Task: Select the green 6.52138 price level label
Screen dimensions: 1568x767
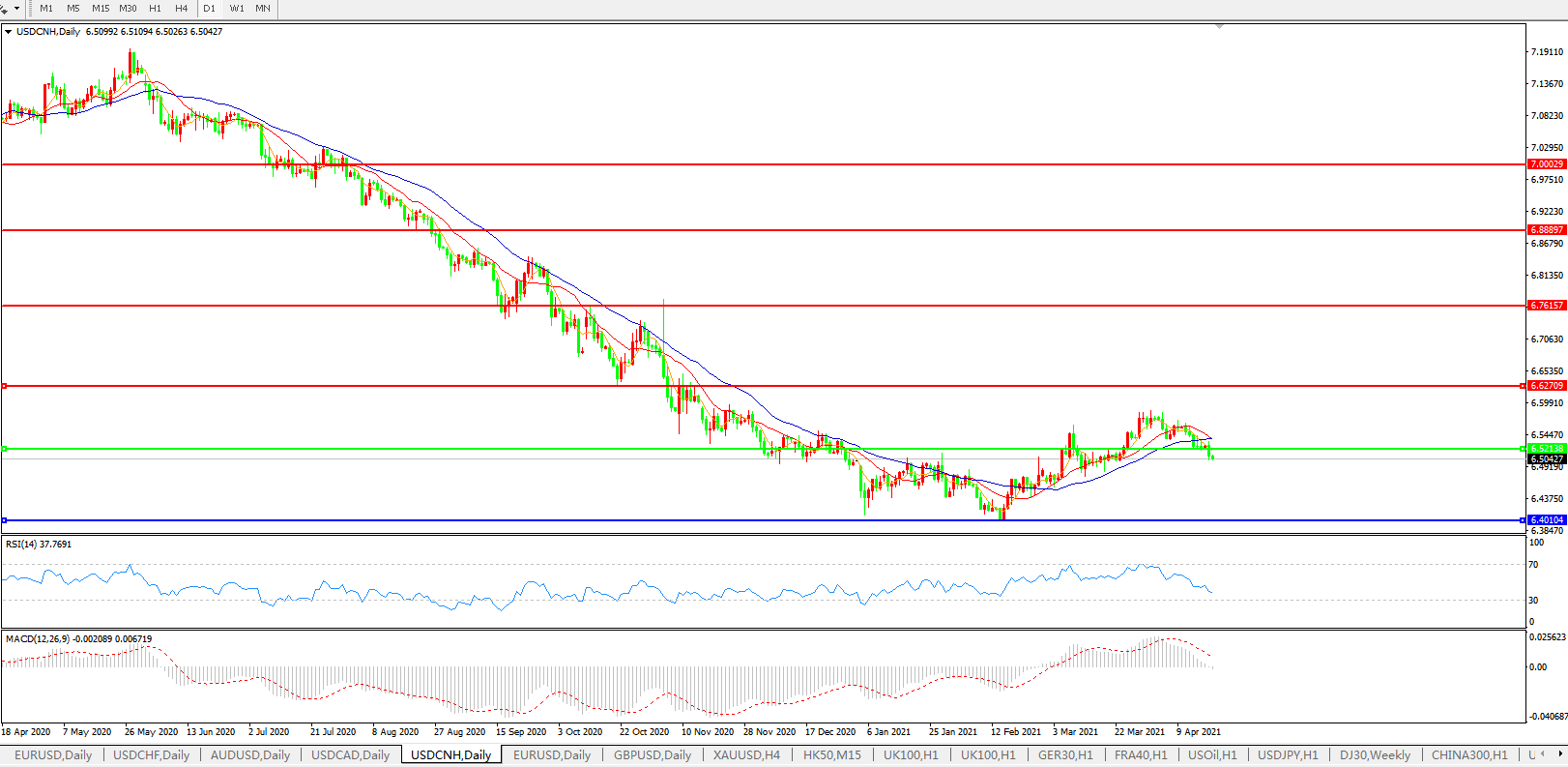Action: [1546, 449]
